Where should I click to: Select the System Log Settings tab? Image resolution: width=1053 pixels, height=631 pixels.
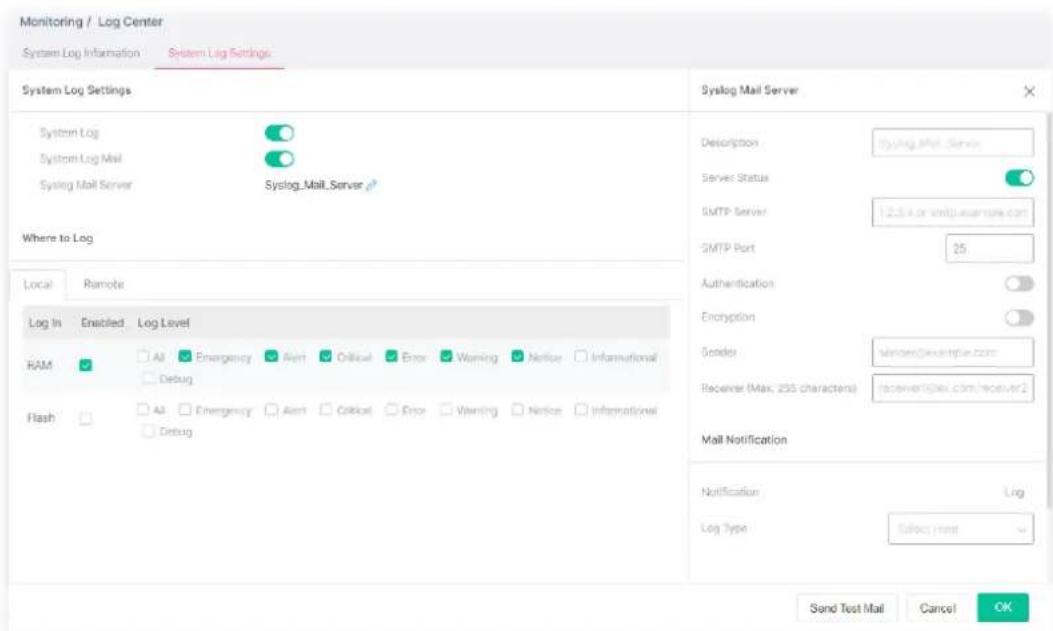point(219,53)
